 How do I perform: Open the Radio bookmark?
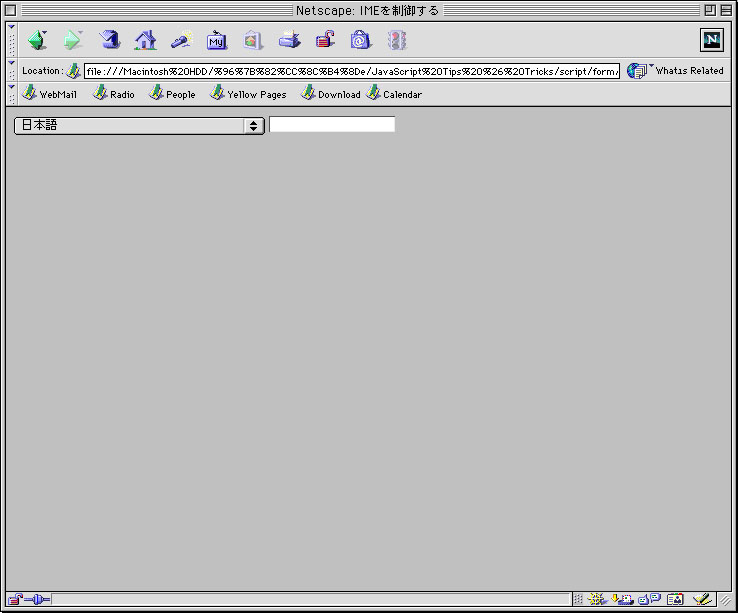pos(113,93)
